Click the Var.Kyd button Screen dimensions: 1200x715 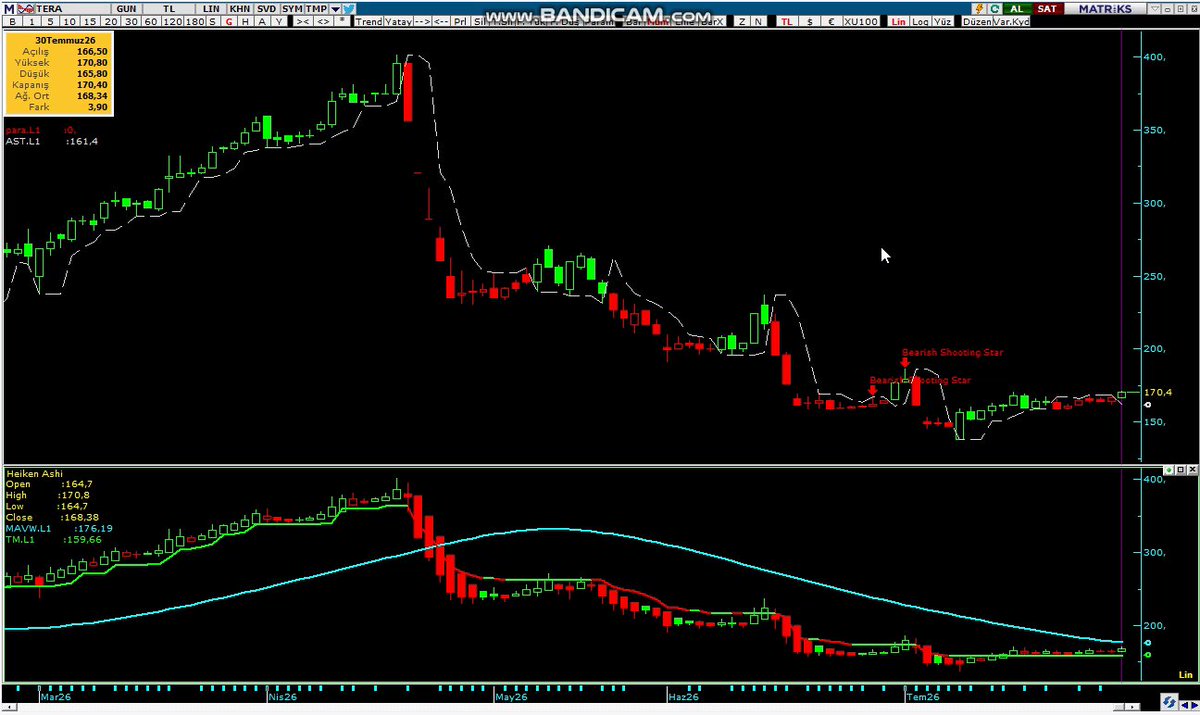coord(1010,21)
